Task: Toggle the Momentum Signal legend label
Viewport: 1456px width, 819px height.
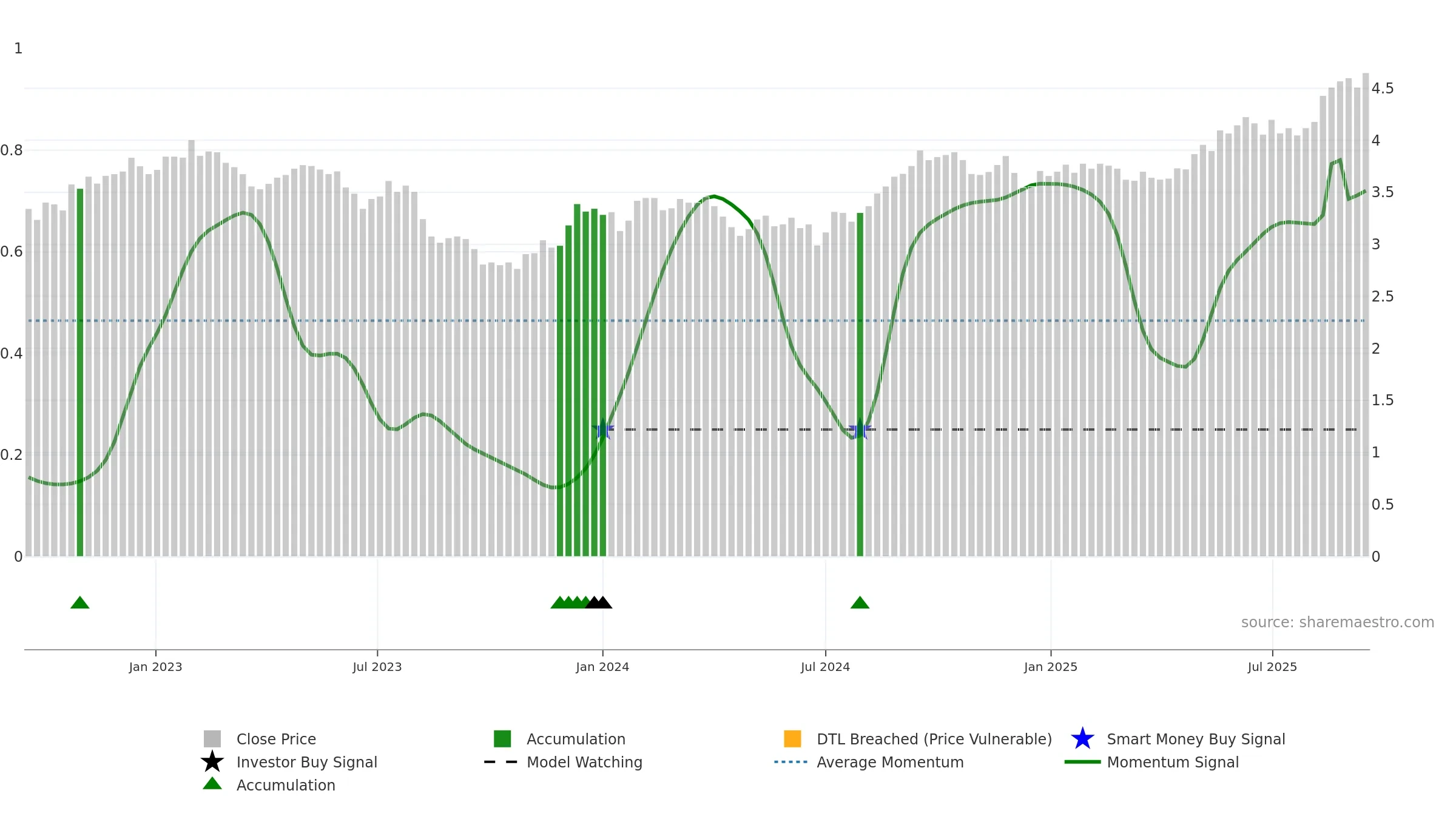Action: pos(1173,762)
